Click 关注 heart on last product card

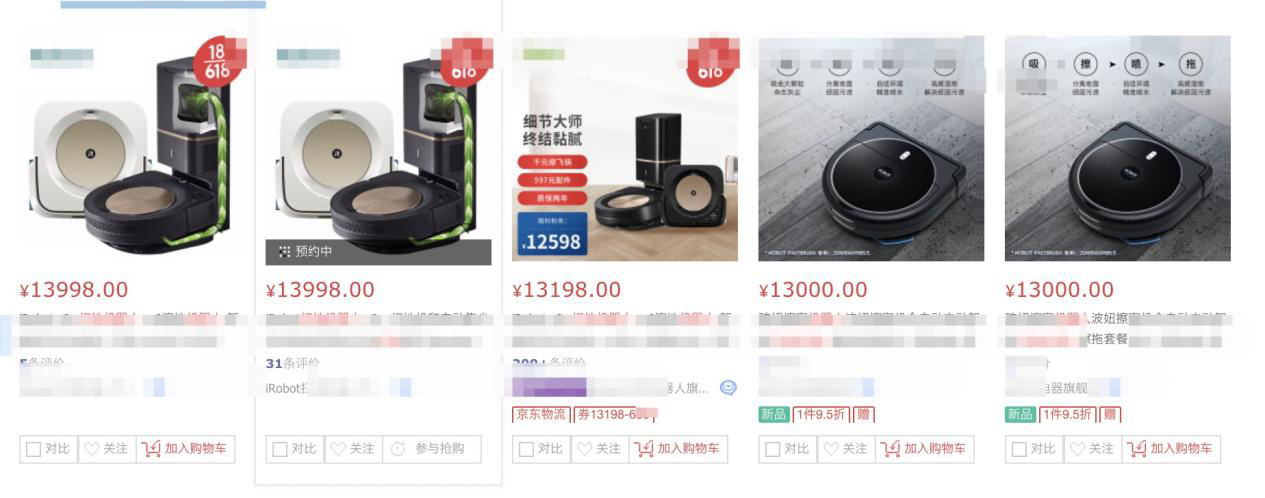coord(1078,449)
